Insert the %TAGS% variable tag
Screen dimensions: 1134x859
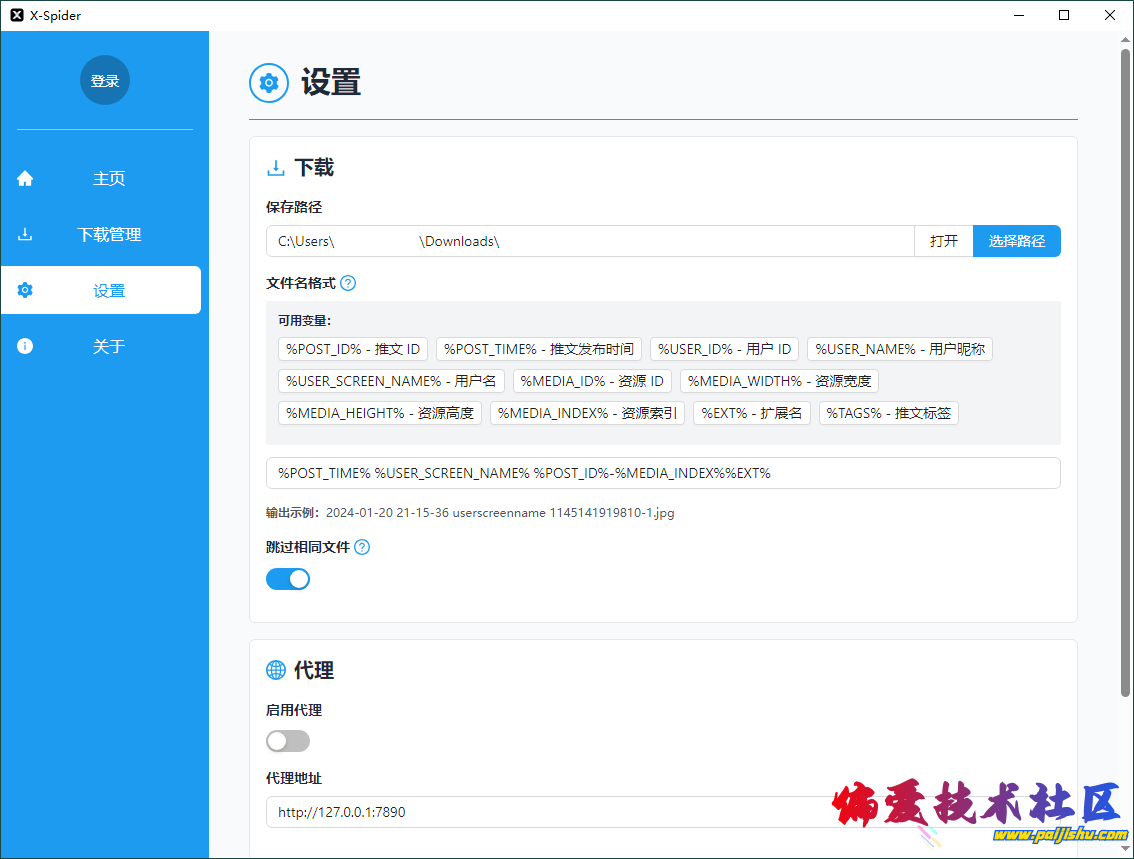coord(888,413)
